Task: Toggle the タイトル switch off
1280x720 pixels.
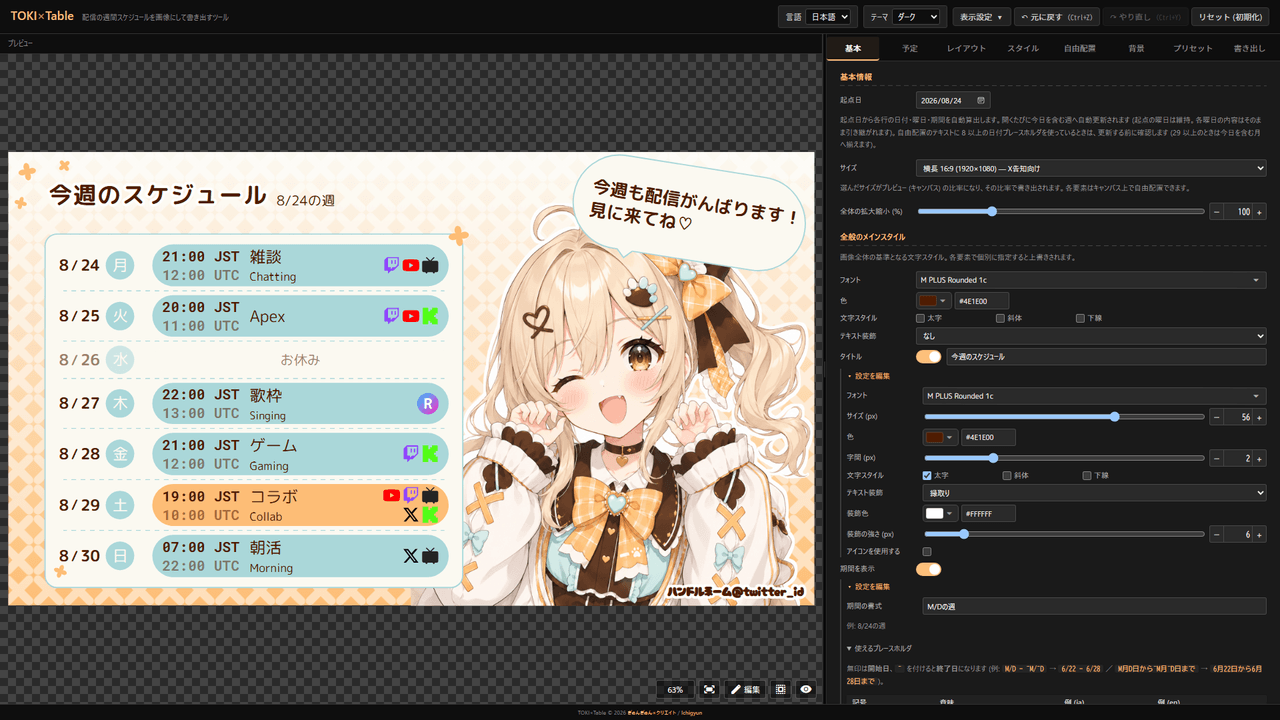Action: (x=928, y=357)
